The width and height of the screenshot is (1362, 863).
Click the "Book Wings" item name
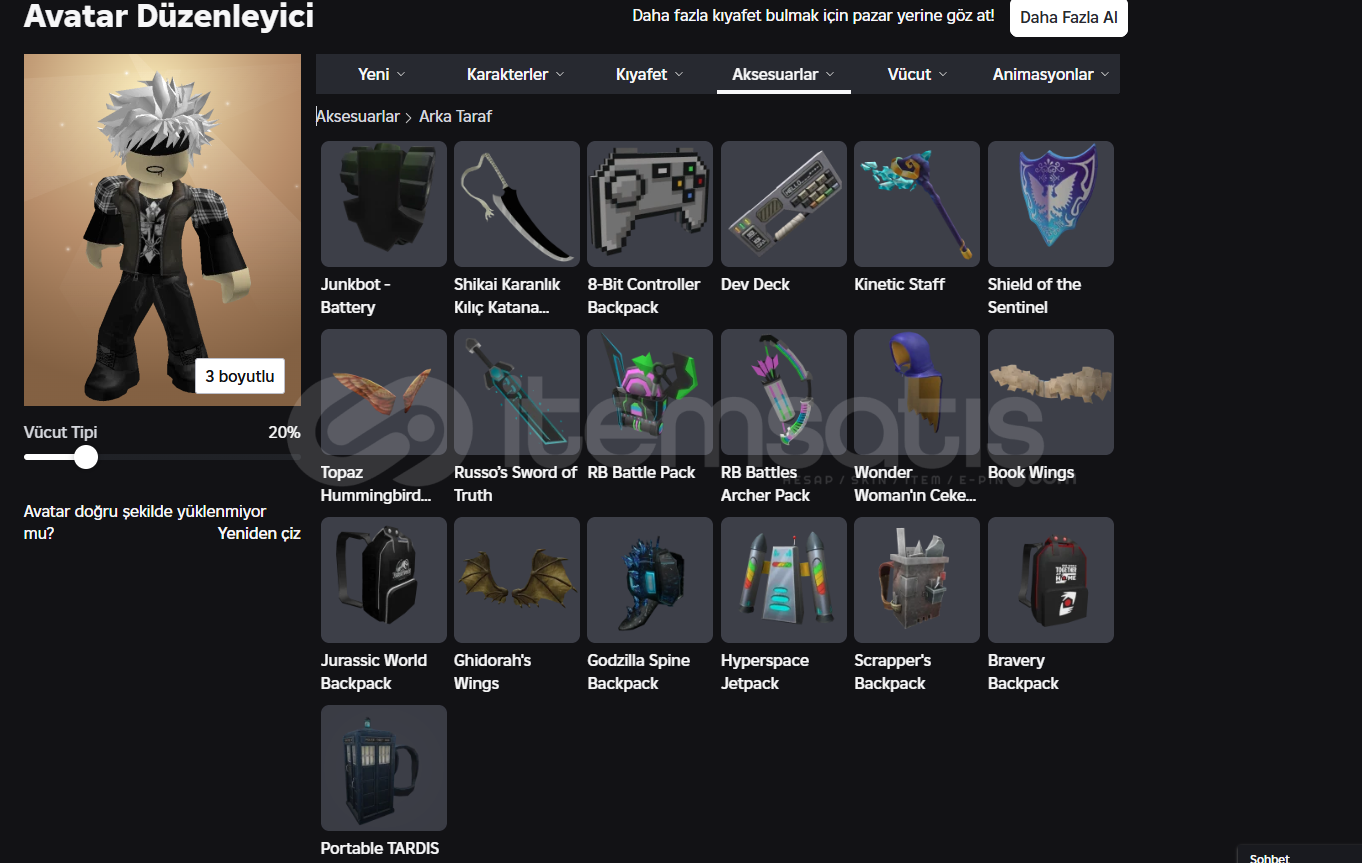(1031, 472)
